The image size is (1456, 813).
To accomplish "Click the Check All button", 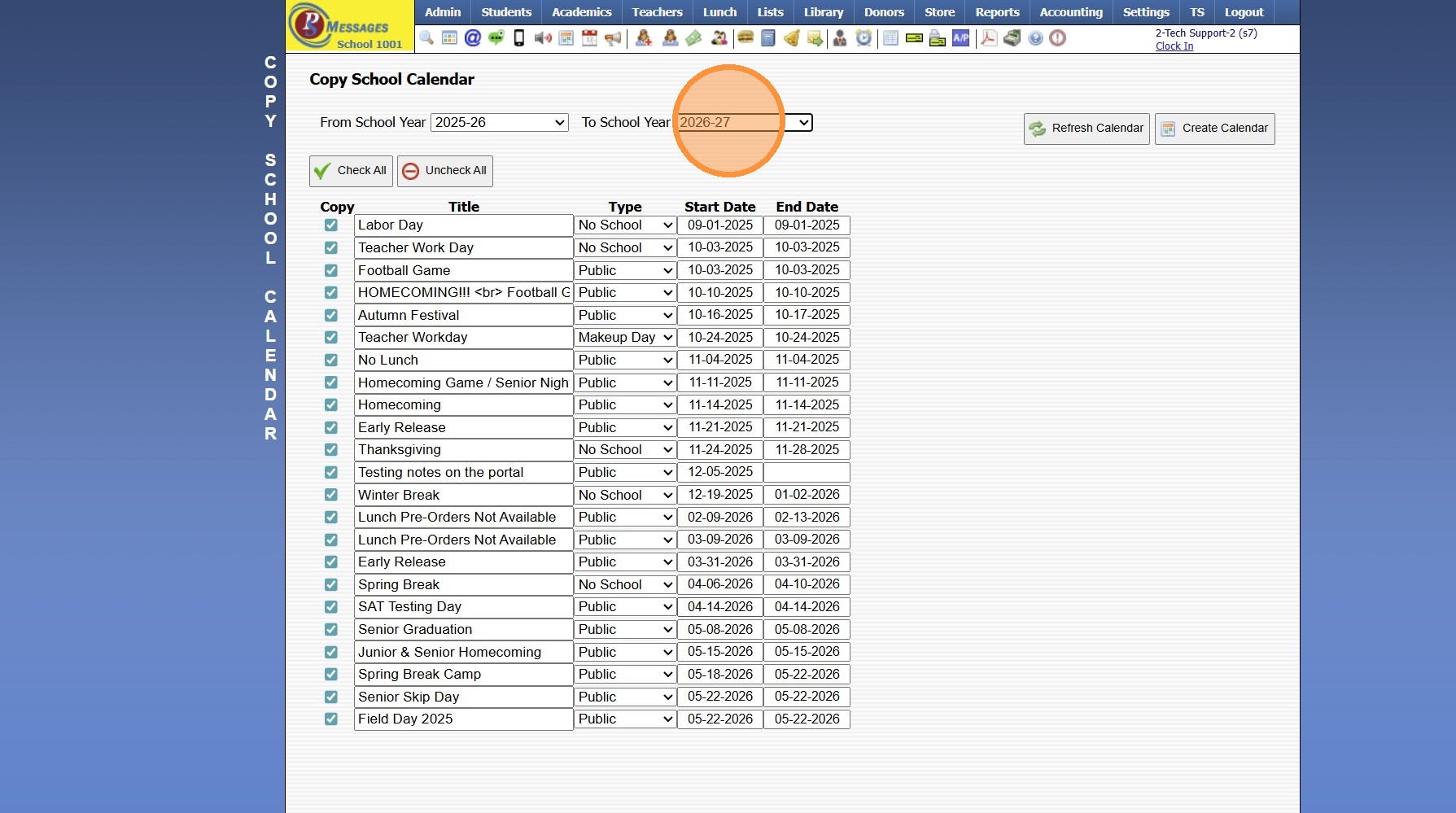I will pos(351,171).
